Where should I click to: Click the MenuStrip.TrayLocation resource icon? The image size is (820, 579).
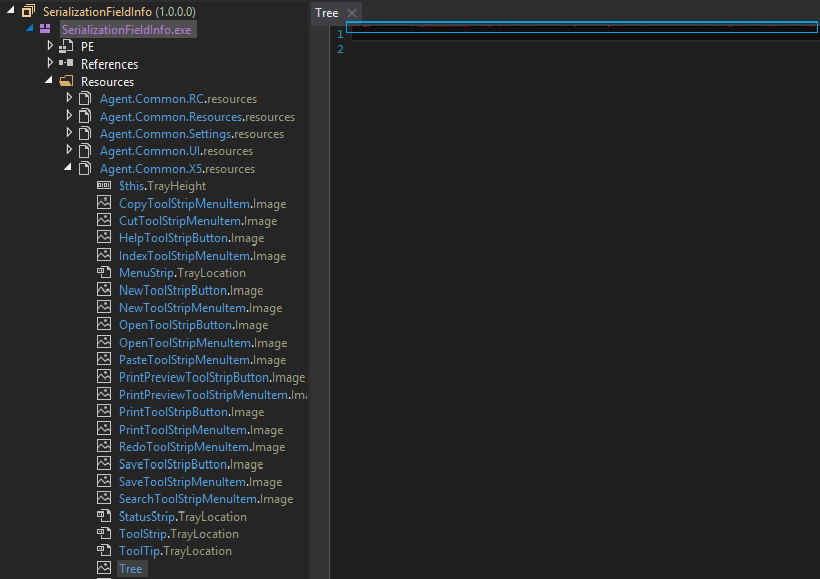104,273
